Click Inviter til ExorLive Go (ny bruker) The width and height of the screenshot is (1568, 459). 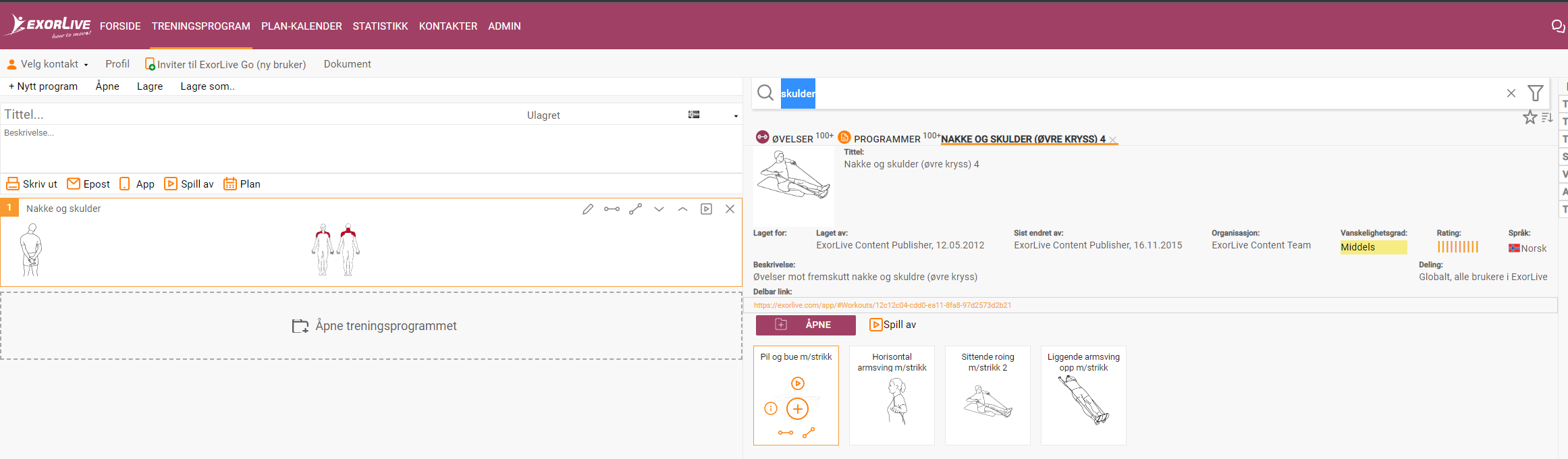tap(225, 64)
